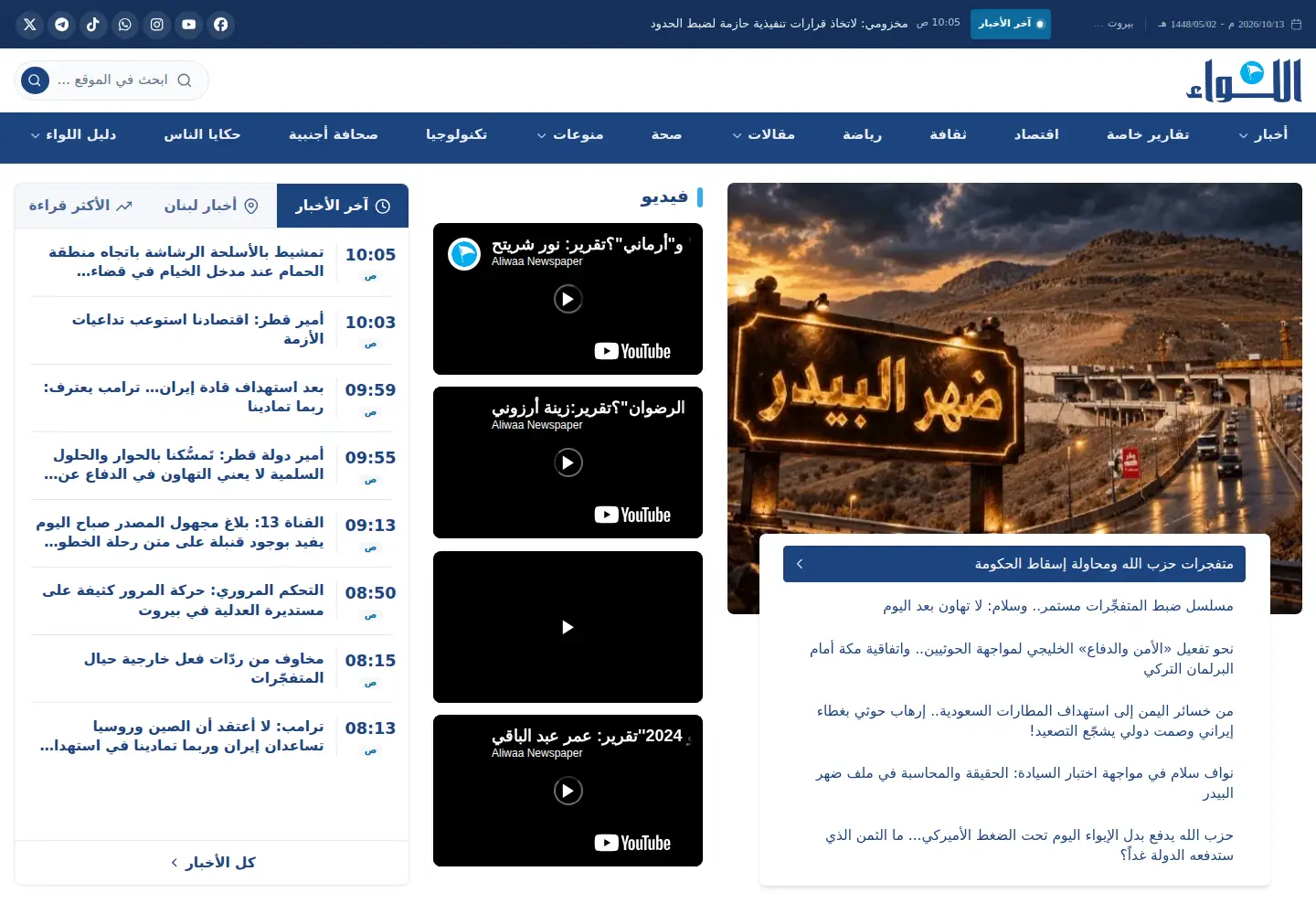Open the Telegram social icon
This screenshot has height=914, width=1316.
click(x=62, y=25)
